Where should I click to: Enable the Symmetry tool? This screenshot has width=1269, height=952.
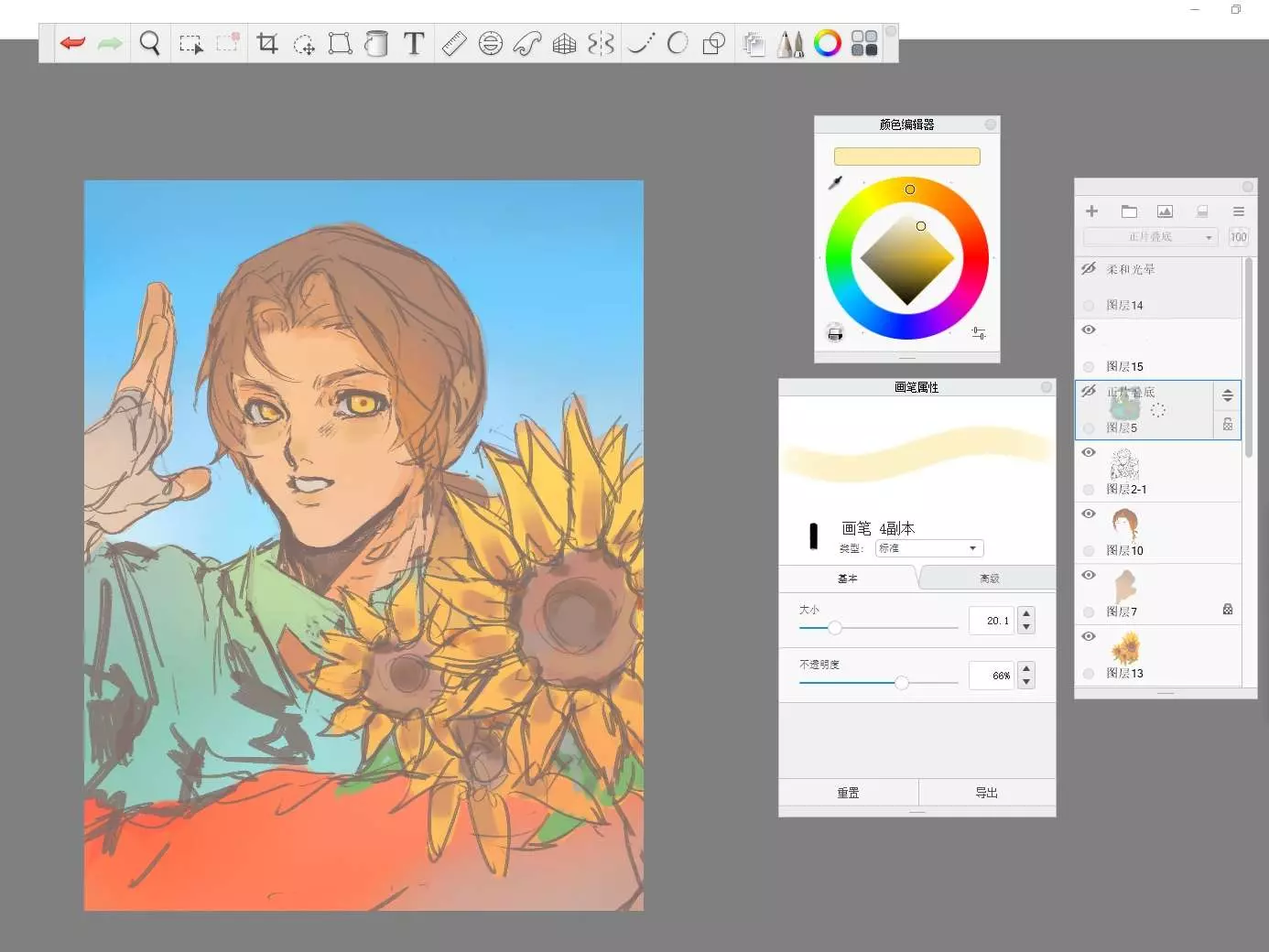coord(601,43)
